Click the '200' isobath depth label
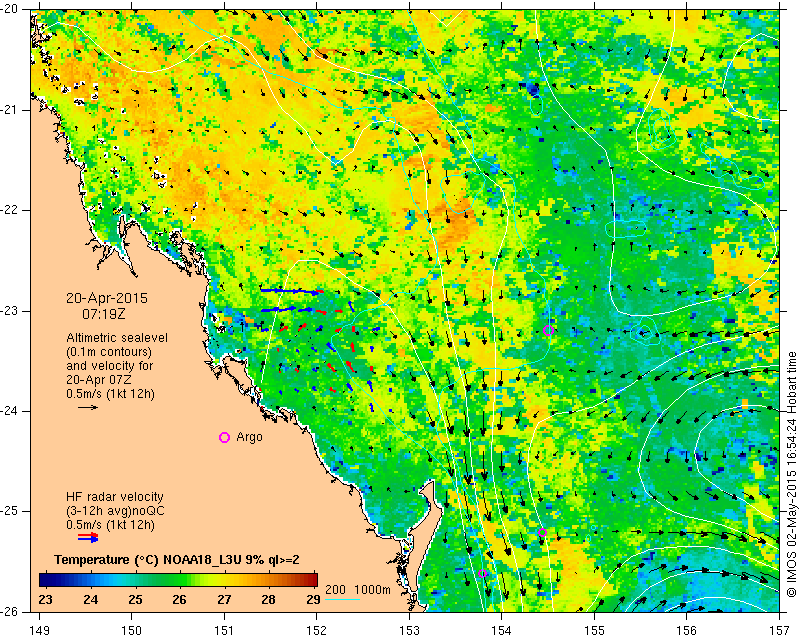The width and height of the screenshot is (800, 640). click(x=335, y=589)
